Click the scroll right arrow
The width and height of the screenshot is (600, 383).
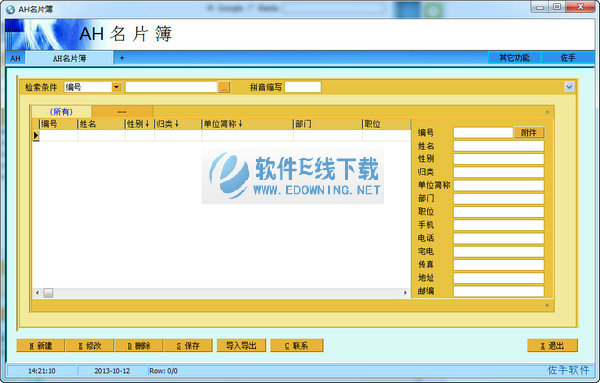[405, 293]
